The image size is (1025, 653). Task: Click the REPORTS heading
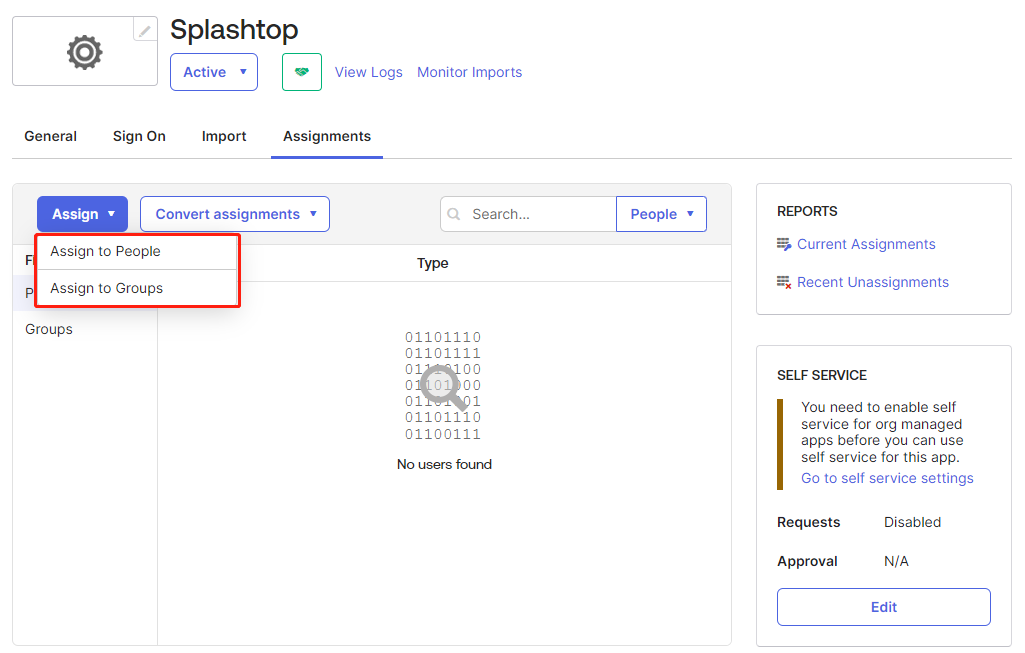[807, 211]
